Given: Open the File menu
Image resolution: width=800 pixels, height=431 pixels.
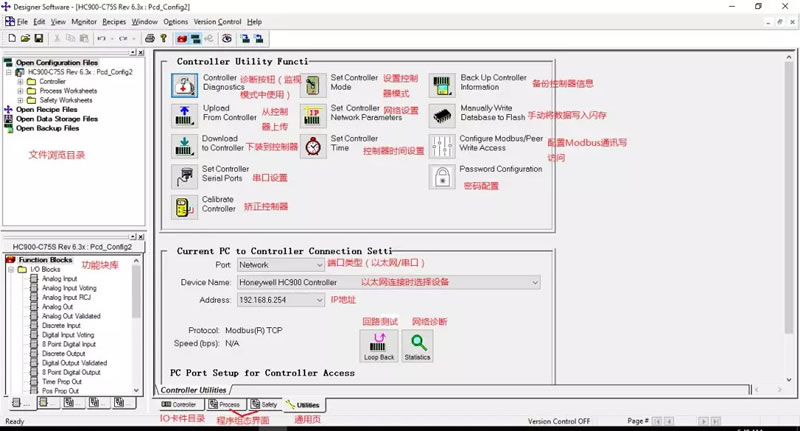Looking at the screenshot, I should click(22, 21).
